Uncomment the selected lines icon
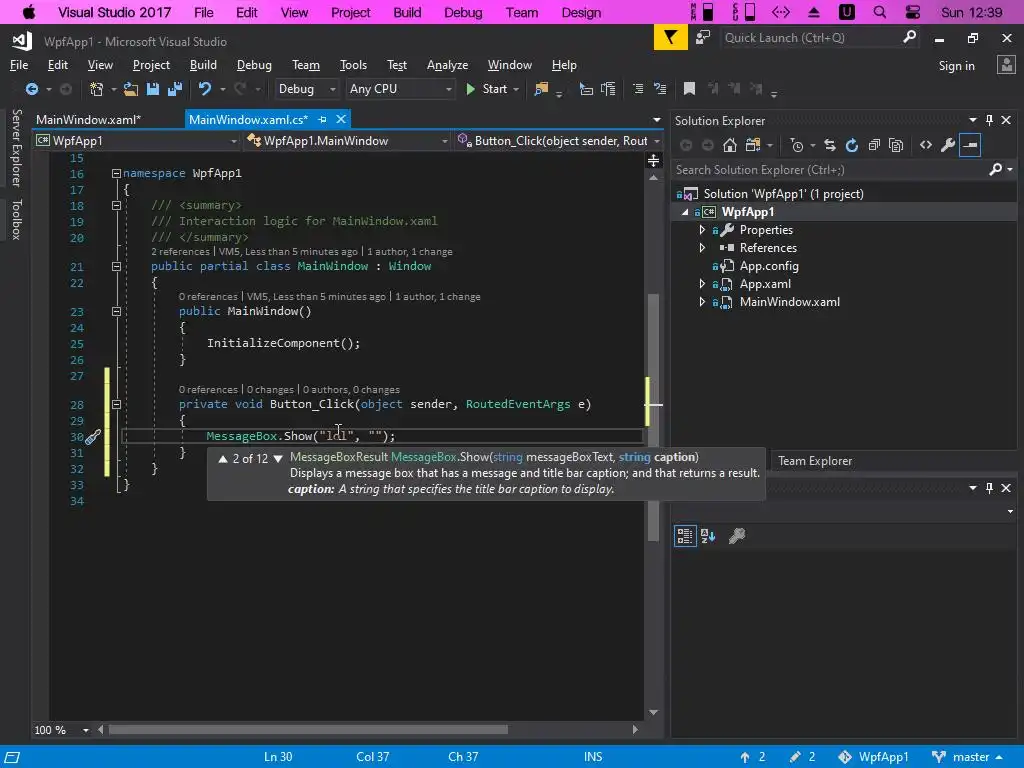The image size is (1024, 768). 660,89
